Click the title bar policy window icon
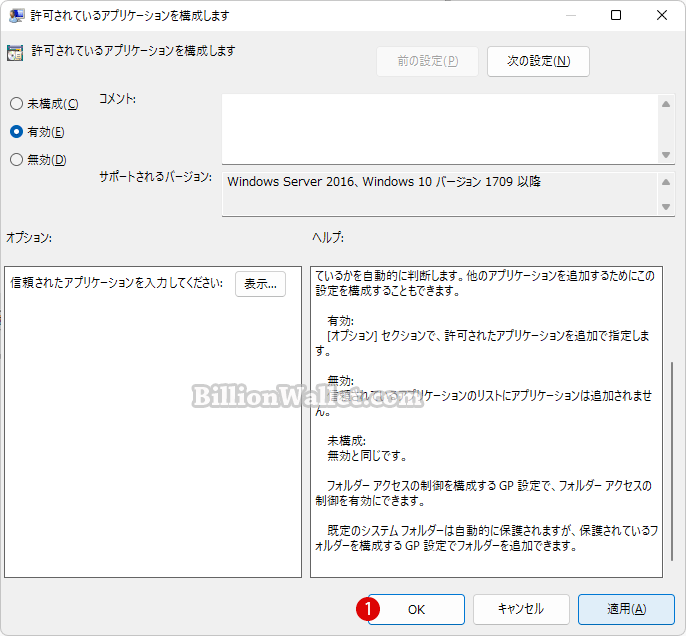686x636 pixels. (x=16, y=16)
